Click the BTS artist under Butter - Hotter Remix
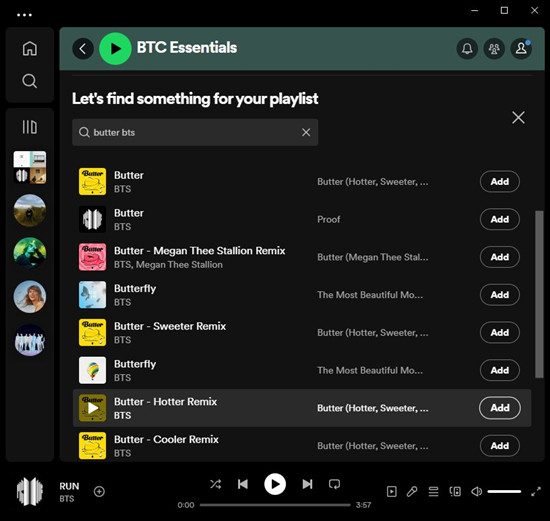This screenshot has width=550, height=521. click(x=122, y=415)
